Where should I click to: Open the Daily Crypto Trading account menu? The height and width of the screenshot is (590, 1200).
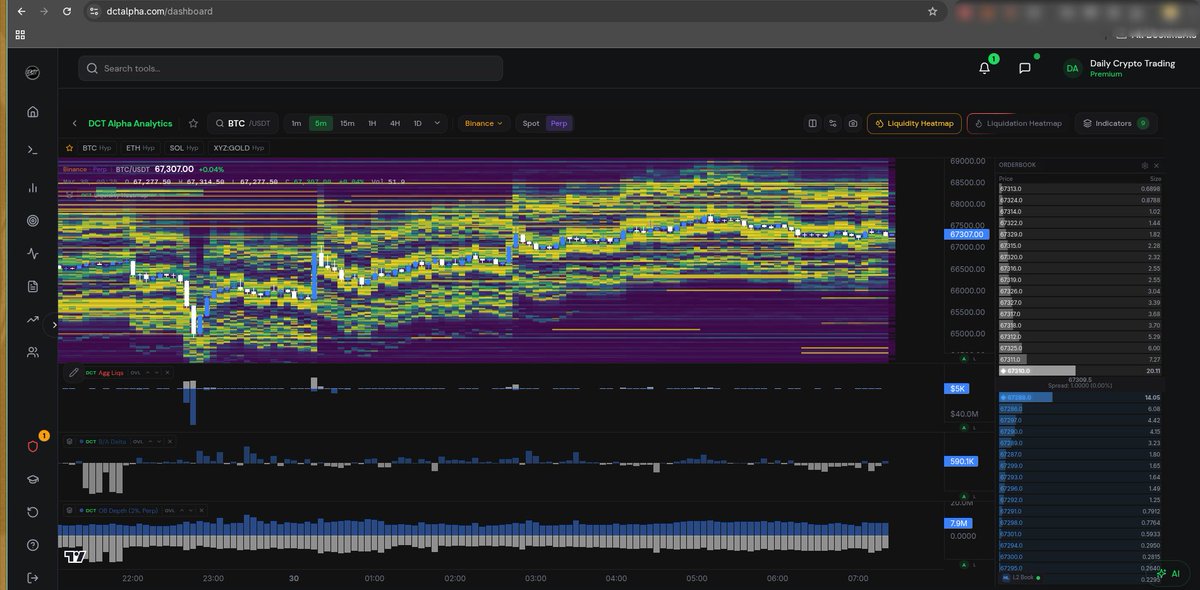(x=1120, y=68)
